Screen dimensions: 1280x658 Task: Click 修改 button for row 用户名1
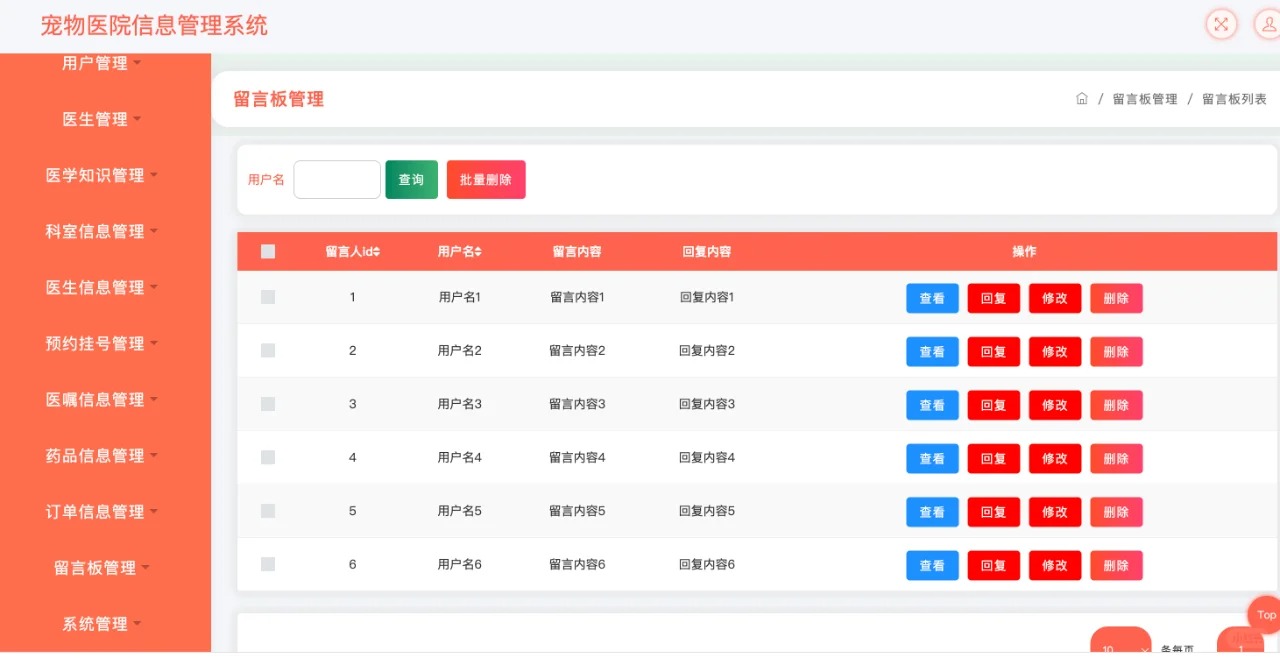[x=1055, y=298]
